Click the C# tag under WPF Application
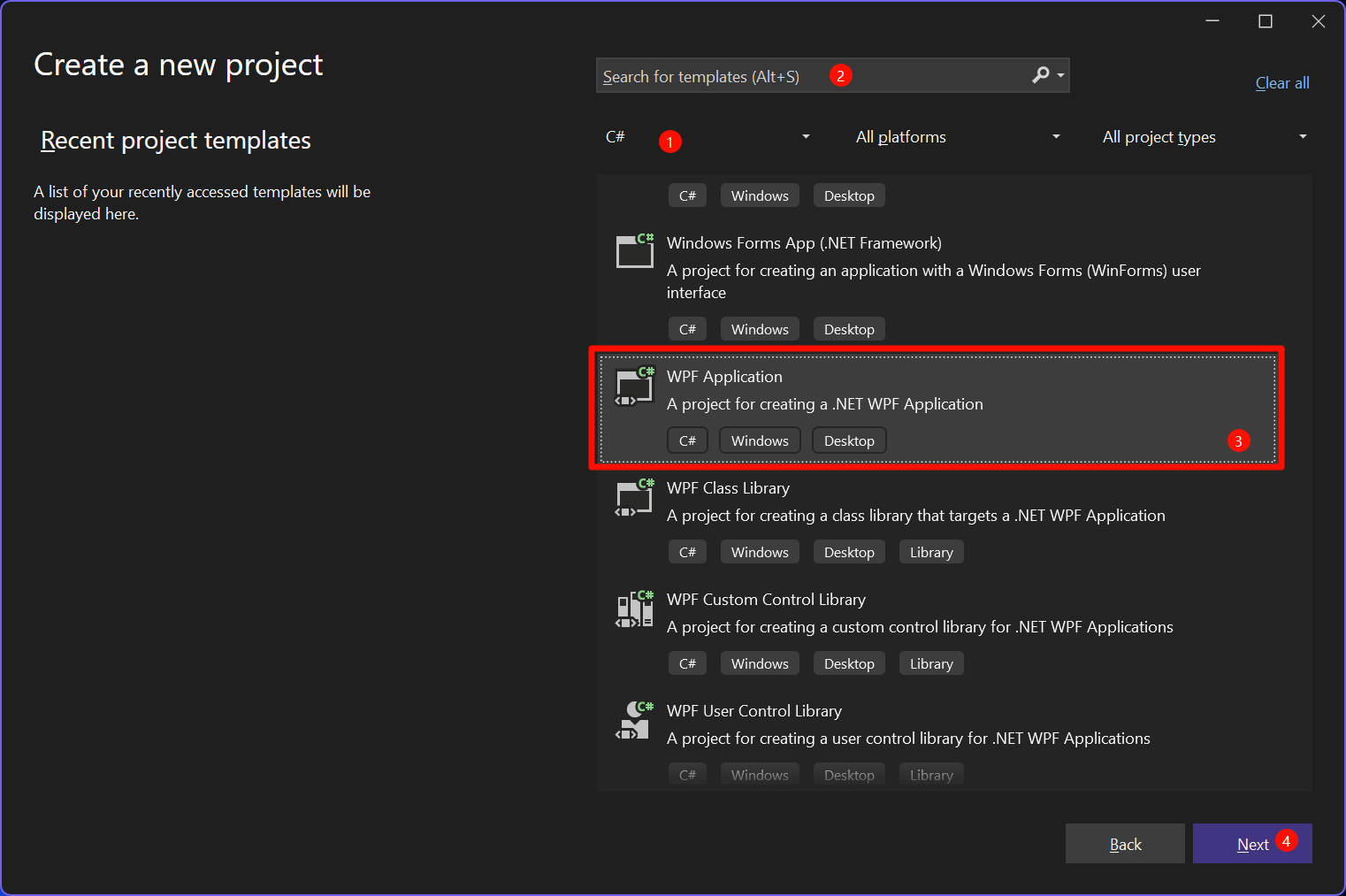The image size is (1346, 896). (x=687, y=440)
